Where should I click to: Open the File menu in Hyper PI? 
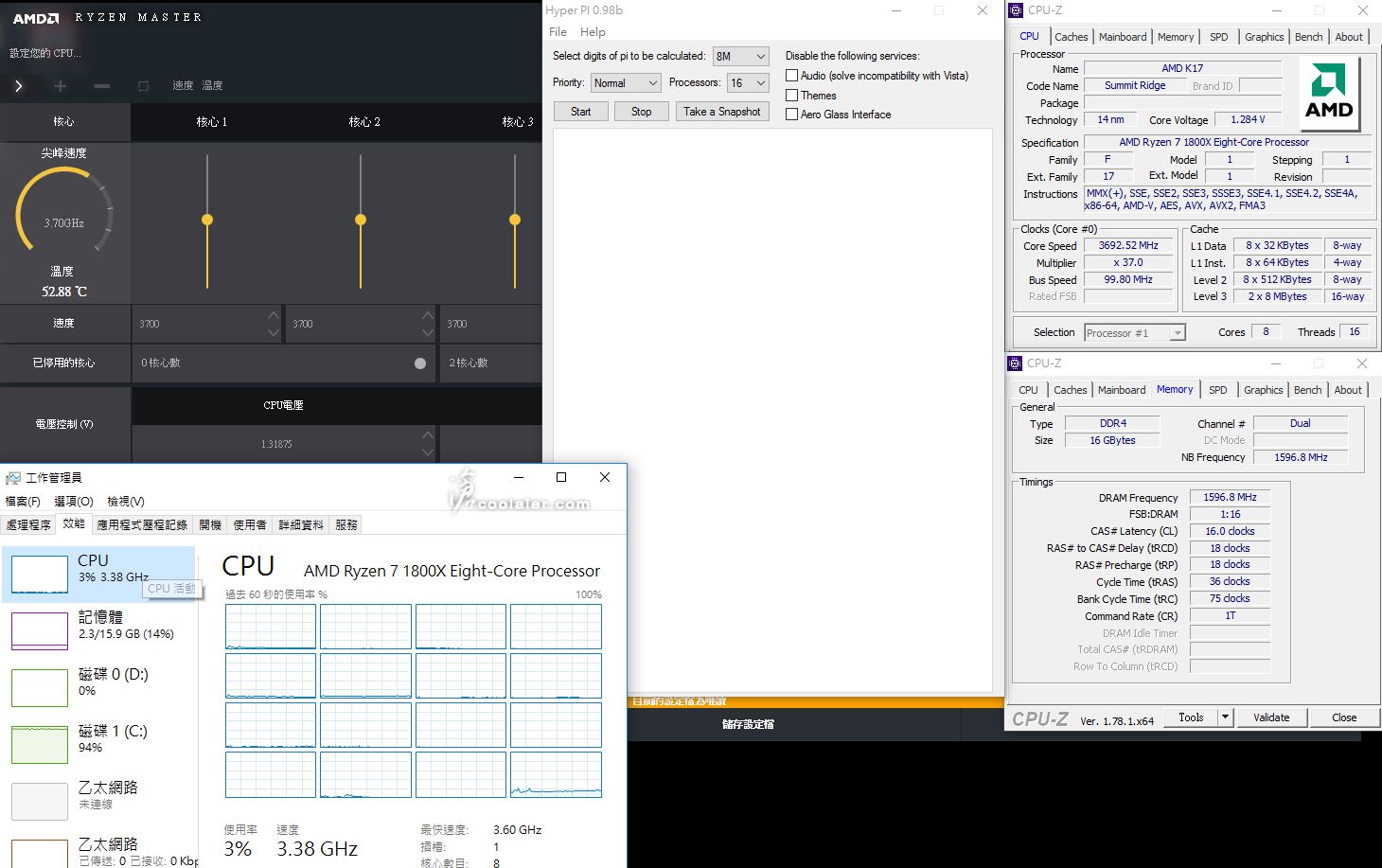pos(558,32)
